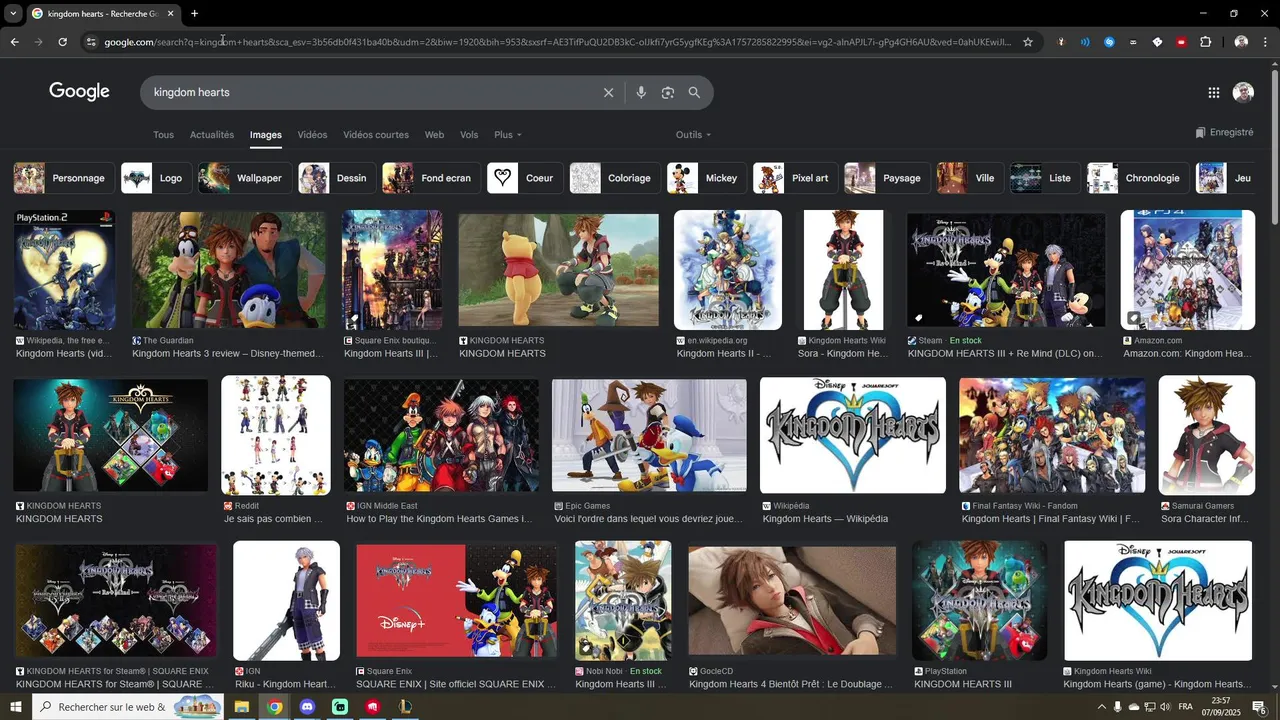
Task: Click the Google logo
Action: pyautogui.click(x=79, y=92)
